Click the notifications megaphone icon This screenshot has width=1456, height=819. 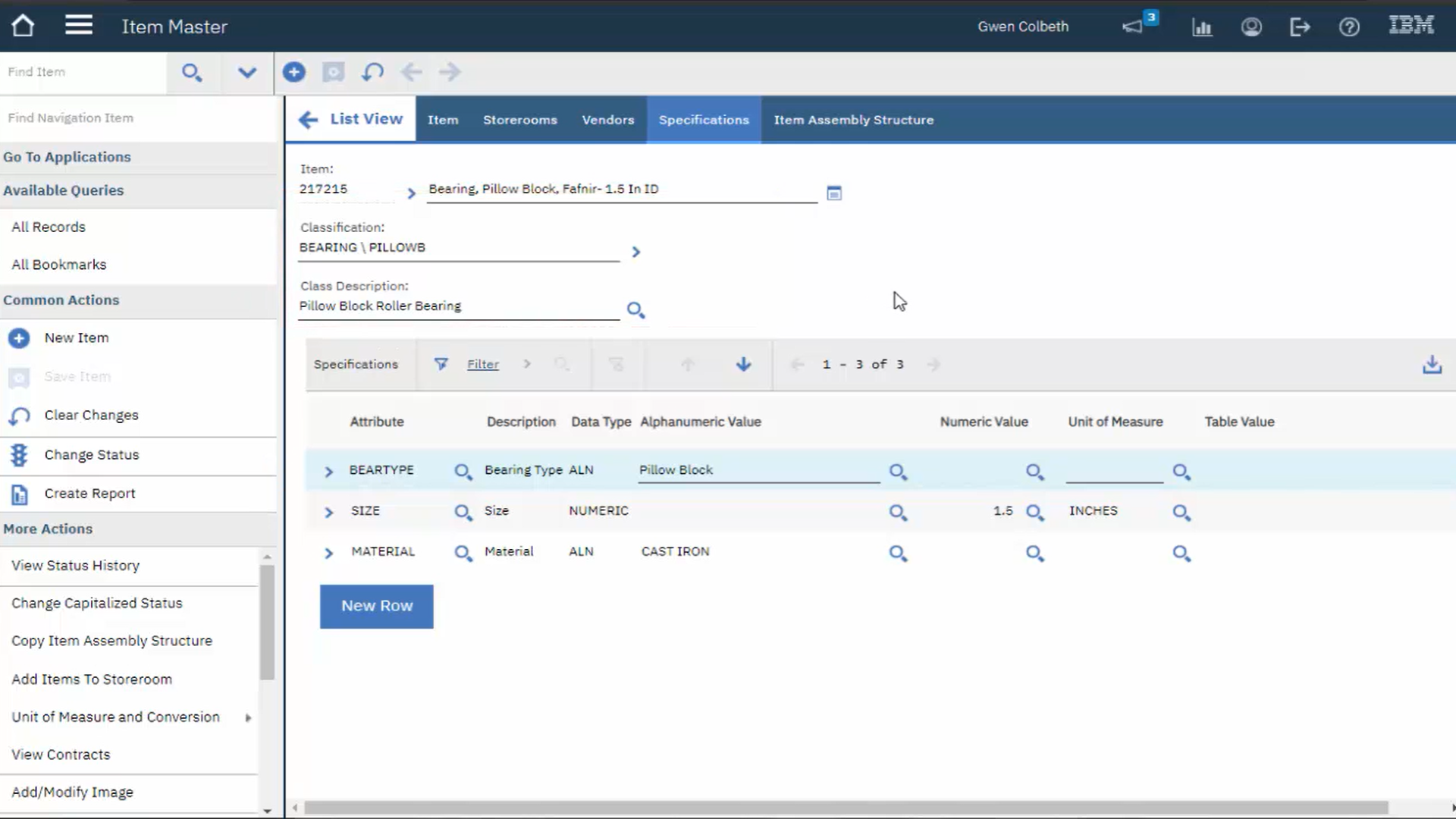tap(1133, 27)
